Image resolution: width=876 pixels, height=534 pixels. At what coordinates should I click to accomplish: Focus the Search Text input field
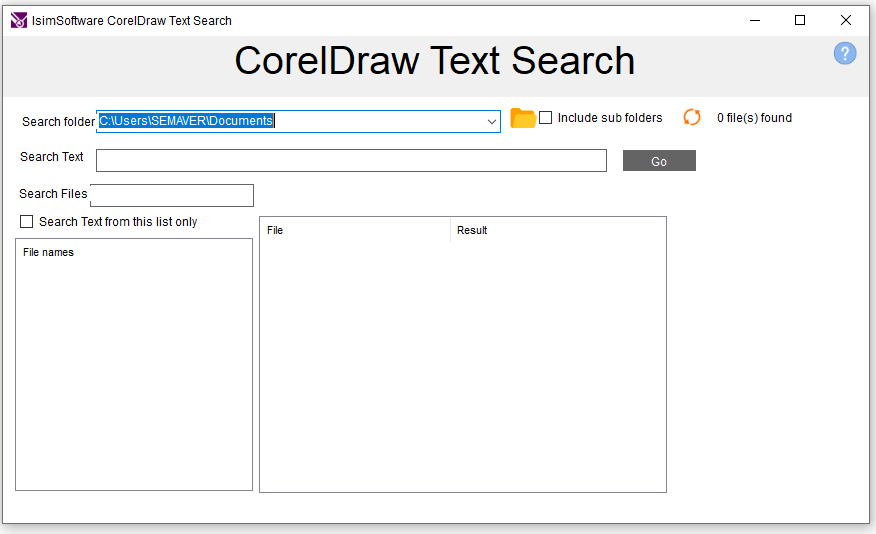tap(351, 160)
